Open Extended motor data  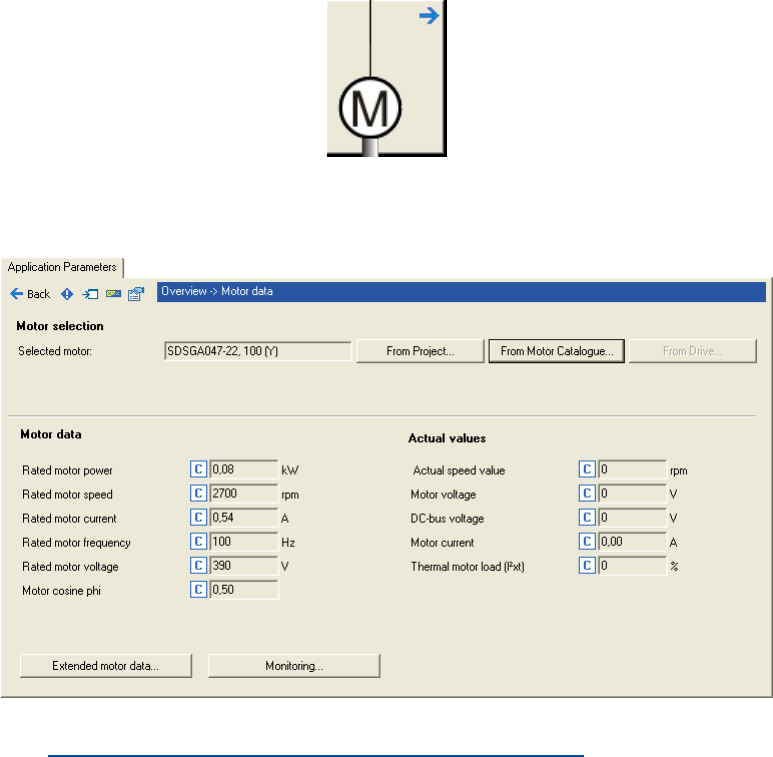pos(106,666)
